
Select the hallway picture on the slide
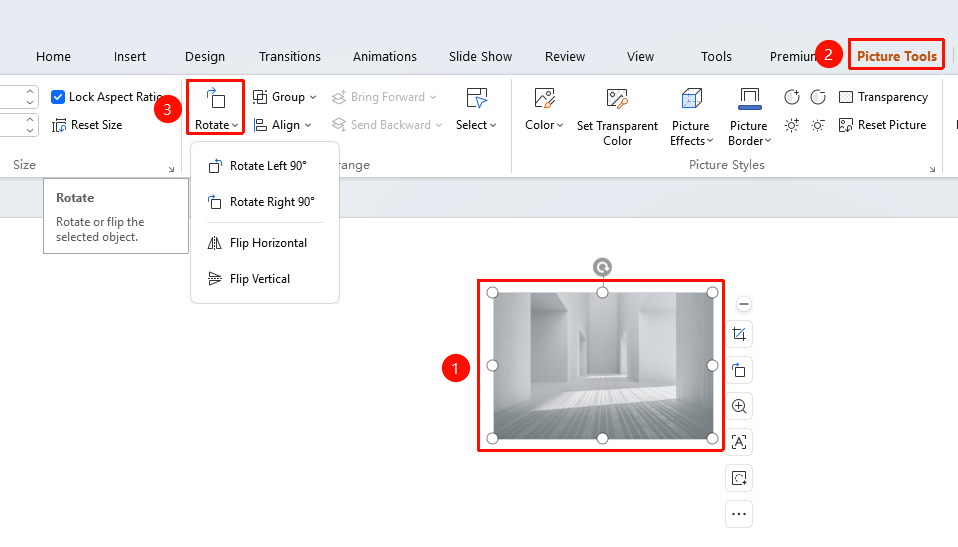[602, 365]
